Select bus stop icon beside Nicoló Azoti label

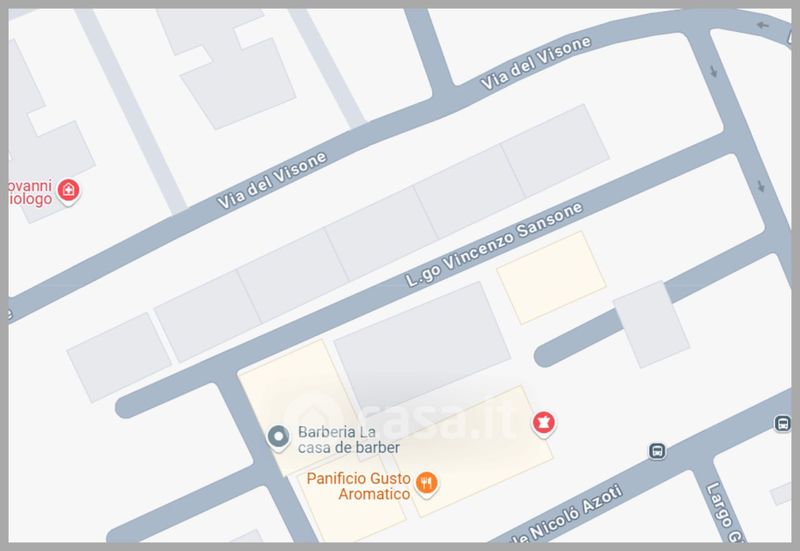point(658,451)
